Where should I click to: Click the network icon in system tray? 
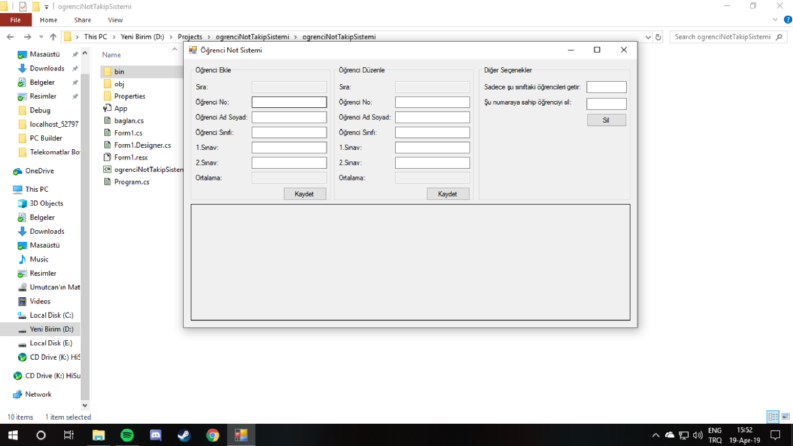(684, 435)
